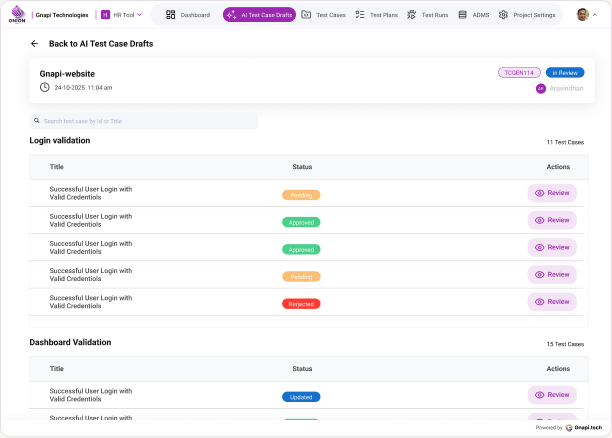Screen dimensions: 612x438
Task: Review the second Pending login test case
Action: click(552, 274)
